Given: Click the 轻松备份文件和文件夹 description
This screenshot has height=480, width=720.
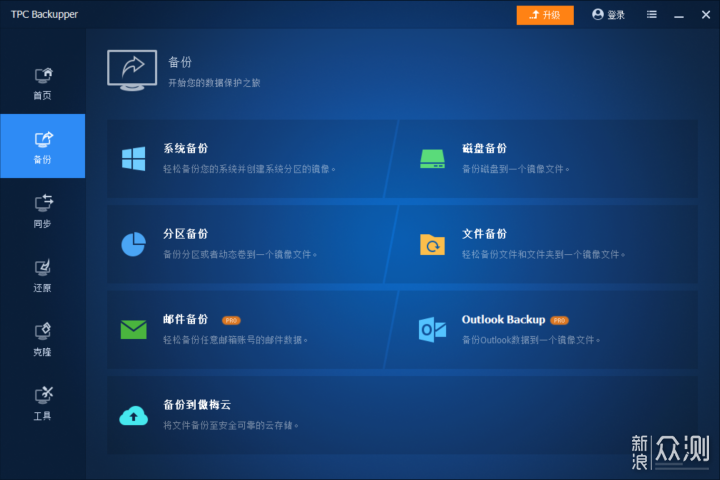Looking at the screenshot, I should coord(544,254).
